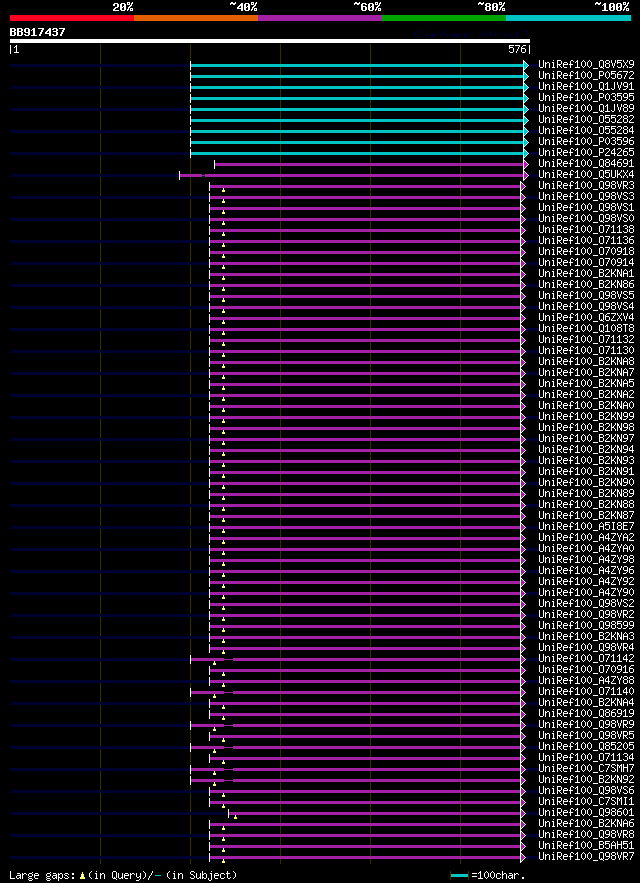Image resolution: width=640 pixels, height=883 pixels.
Task: Select the UniRef100_A4ZY92 label
Action: (x=586, y=582)
